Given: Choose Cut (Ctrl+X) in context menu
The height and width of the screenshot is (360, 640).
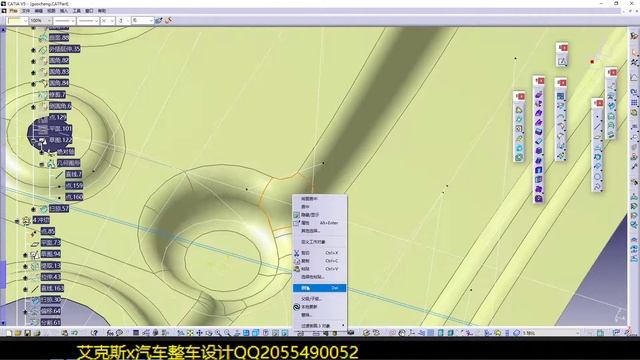Looking at the screenshot, I should (x=320, y=253).
